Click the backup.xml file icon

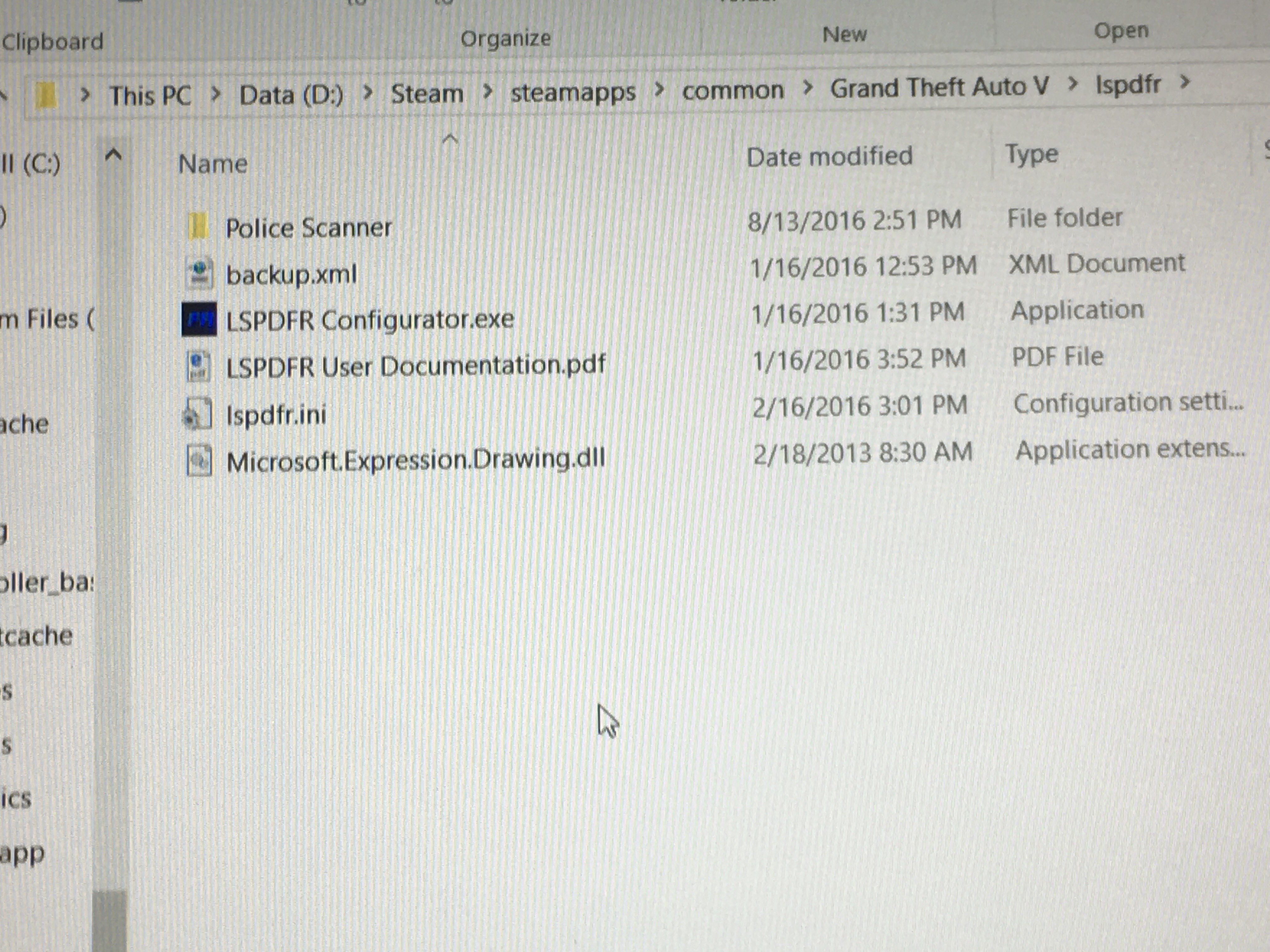199,273
